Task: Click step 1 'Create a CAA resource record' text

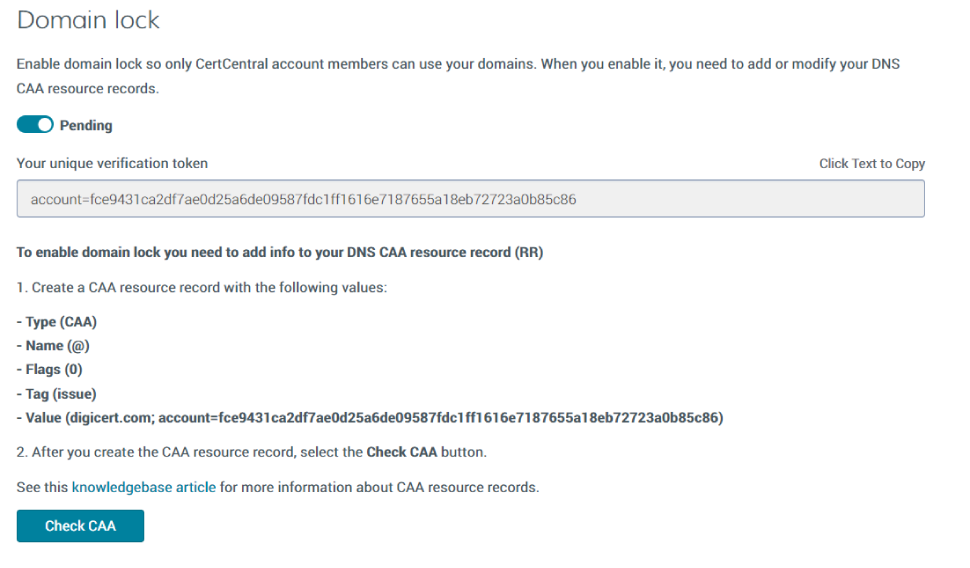Action: (202, 287)
